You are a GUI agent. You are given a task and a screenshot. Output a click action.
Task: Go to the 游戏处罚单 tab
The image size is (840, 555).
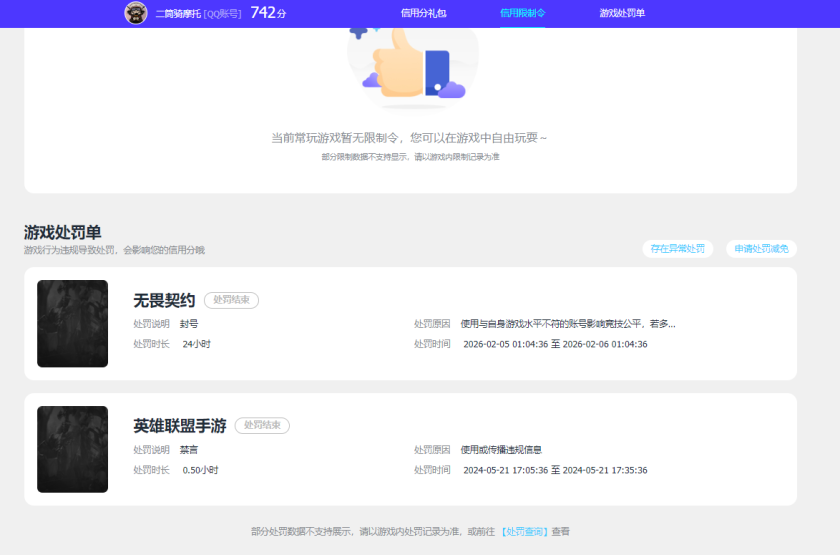tap(622, 13)
